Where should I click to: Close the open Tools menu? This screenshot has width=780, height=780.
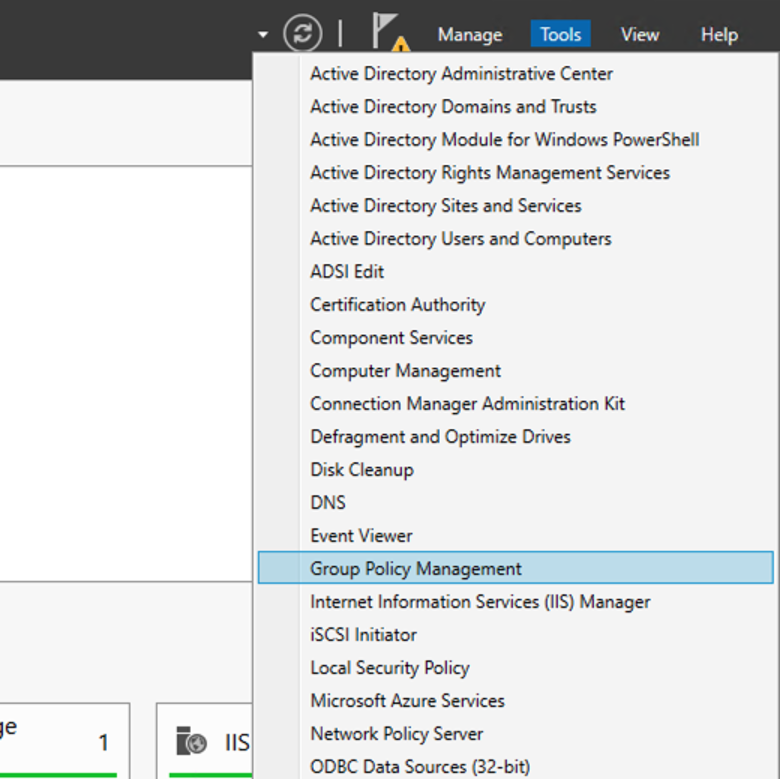(x=560, y=34)
